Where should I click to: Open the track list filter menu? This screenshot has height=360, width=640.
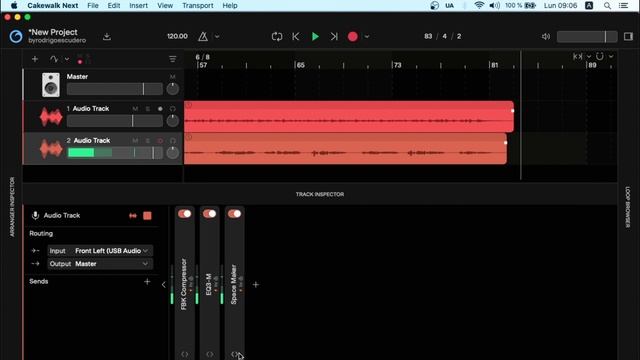173,59
